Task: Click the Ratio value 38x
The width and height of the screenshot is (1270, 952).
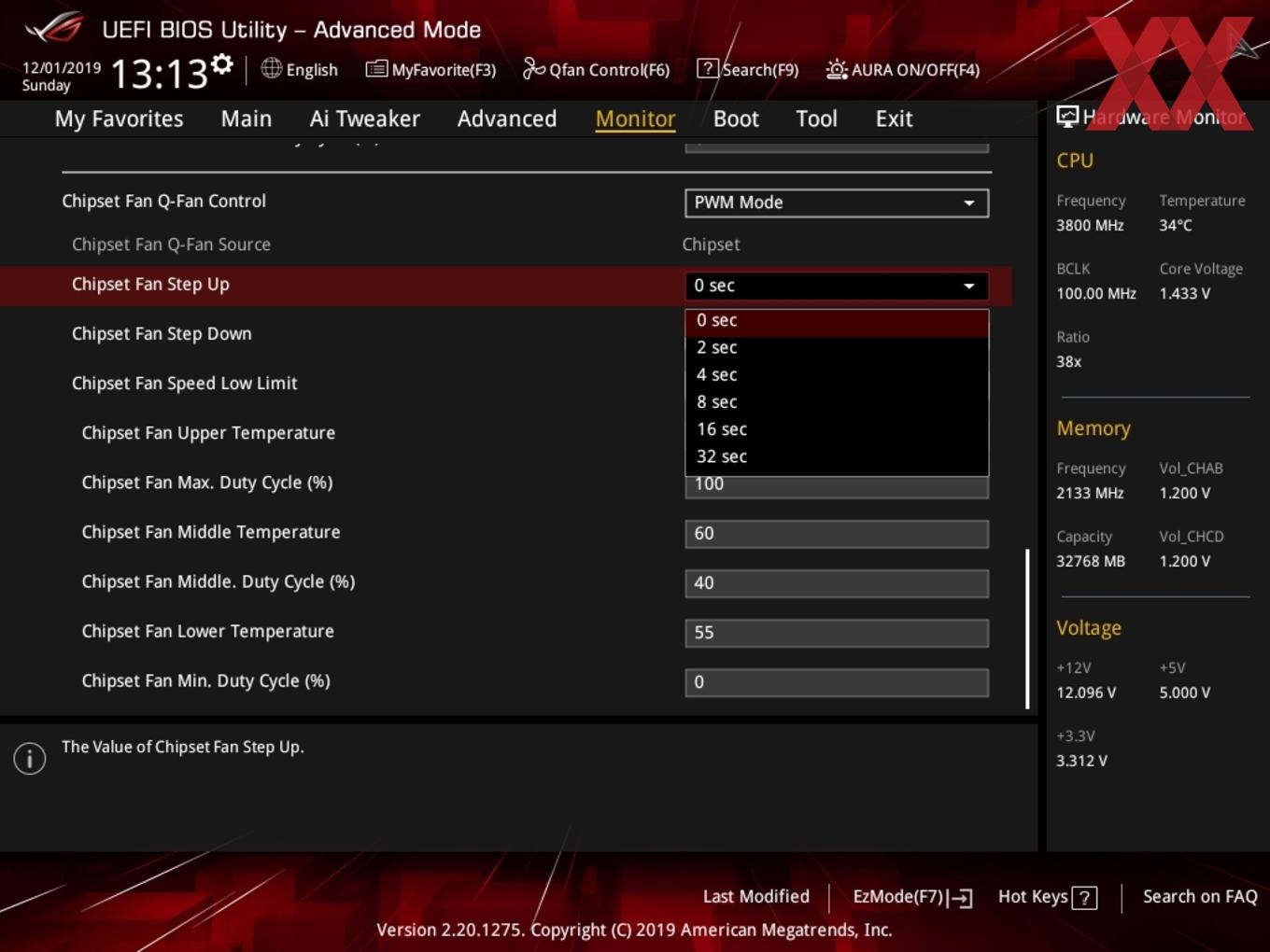Action: coord(1068,361)
